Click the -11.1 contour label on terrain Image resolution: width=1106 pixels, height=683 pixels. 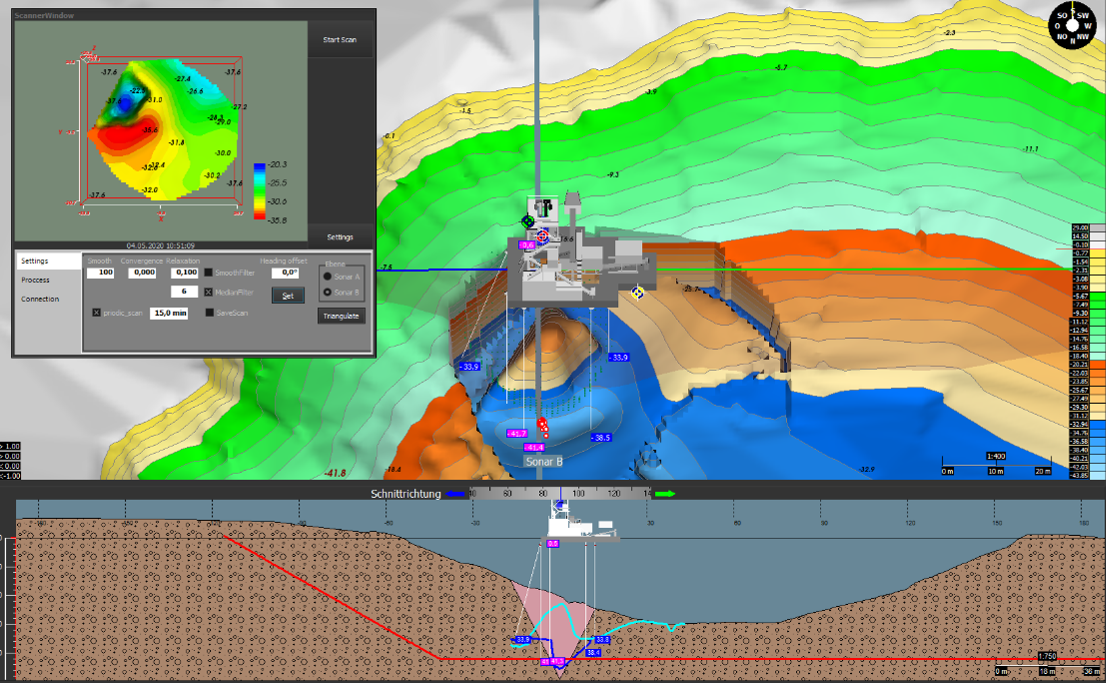pos(1031,149)
